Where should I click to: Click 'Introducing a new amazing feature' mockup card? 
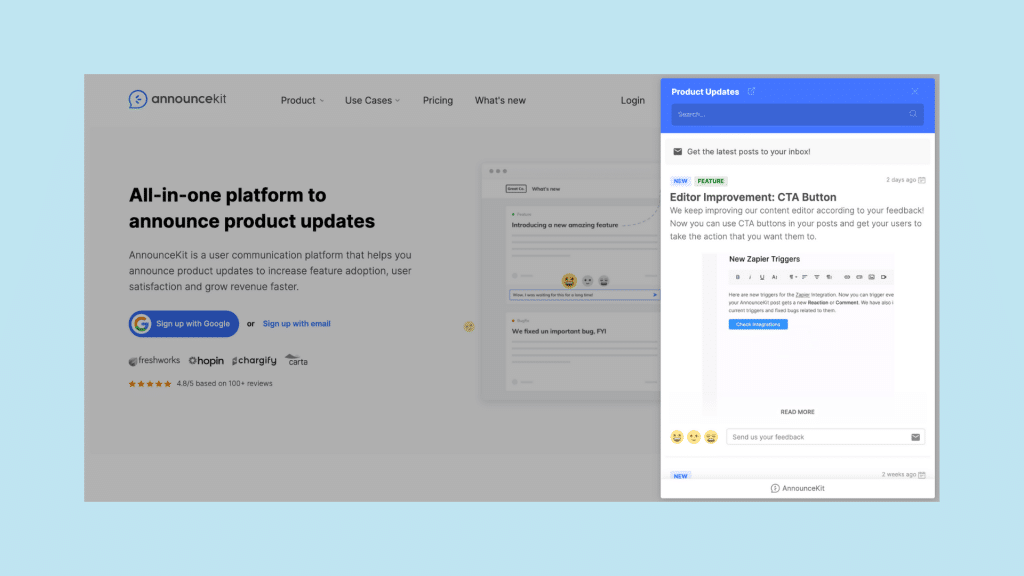[x=583, y=242]
